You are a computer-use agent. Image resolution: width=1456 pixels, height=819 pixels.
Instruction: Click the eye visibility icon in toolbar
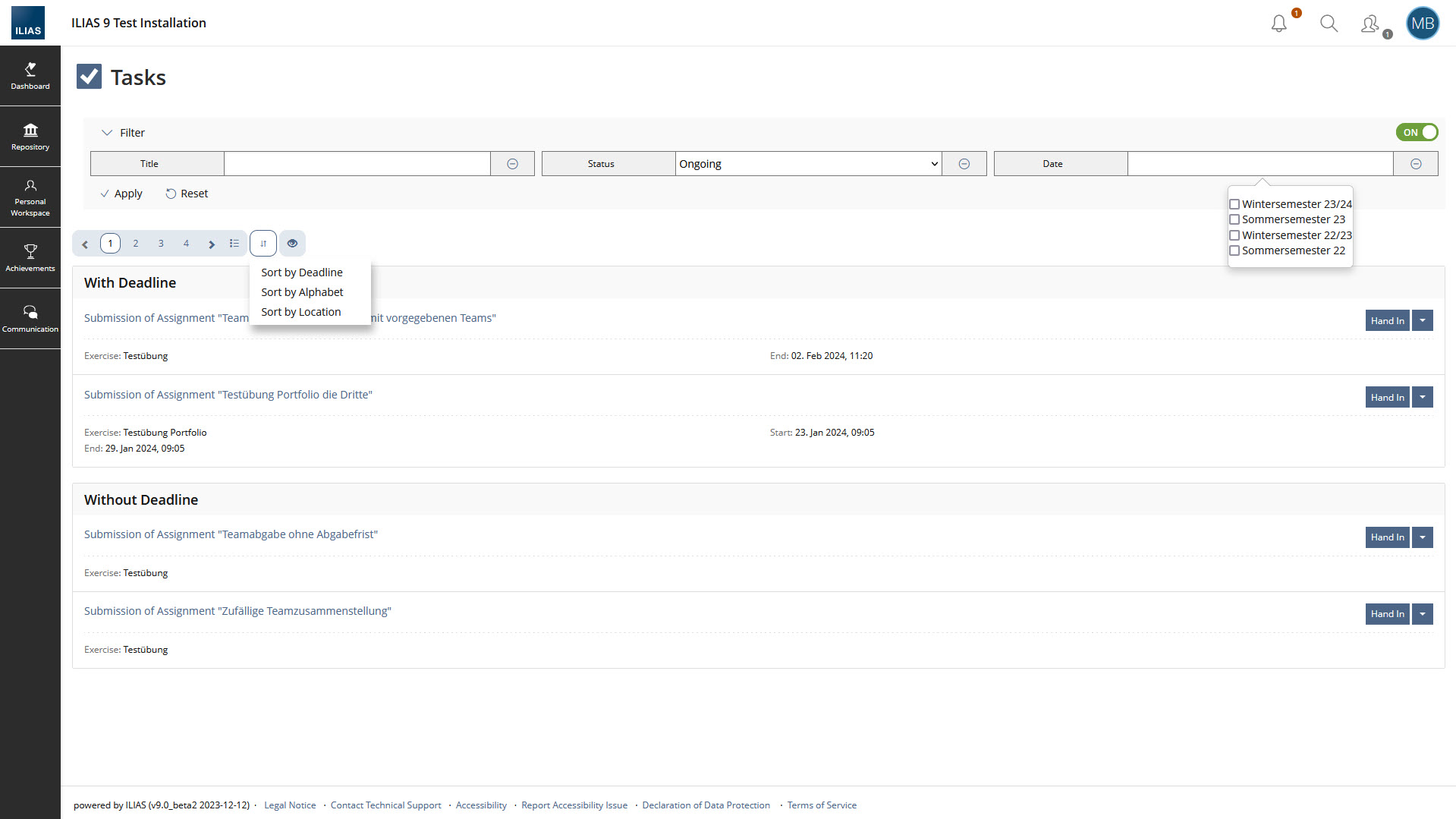pyautogui.click(x=292, y=244)
